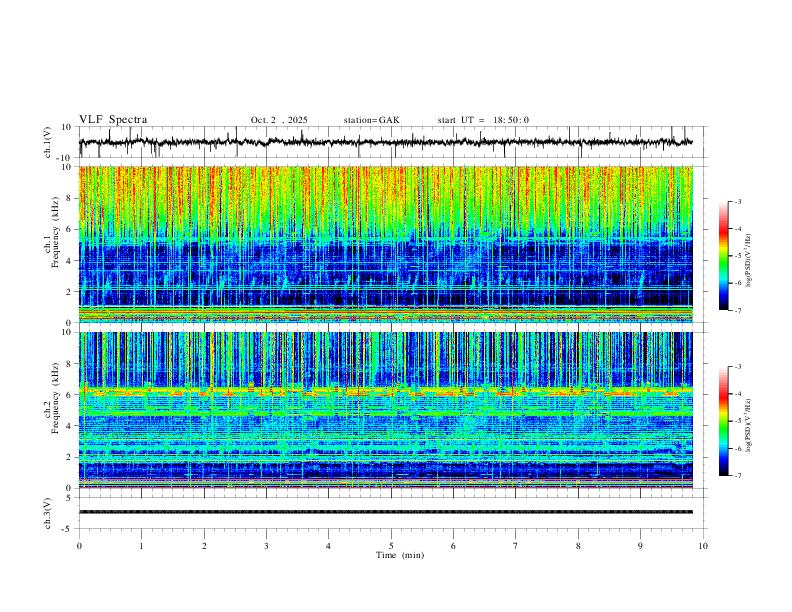Click the ch.3 flat black signal band
This screenshot has height=612, width=792.
click(x=385, y=512)
